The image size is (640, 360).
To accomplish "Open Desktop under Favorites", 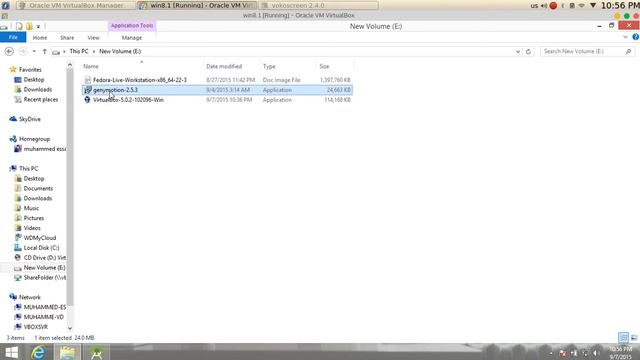I will coord(33,80).
